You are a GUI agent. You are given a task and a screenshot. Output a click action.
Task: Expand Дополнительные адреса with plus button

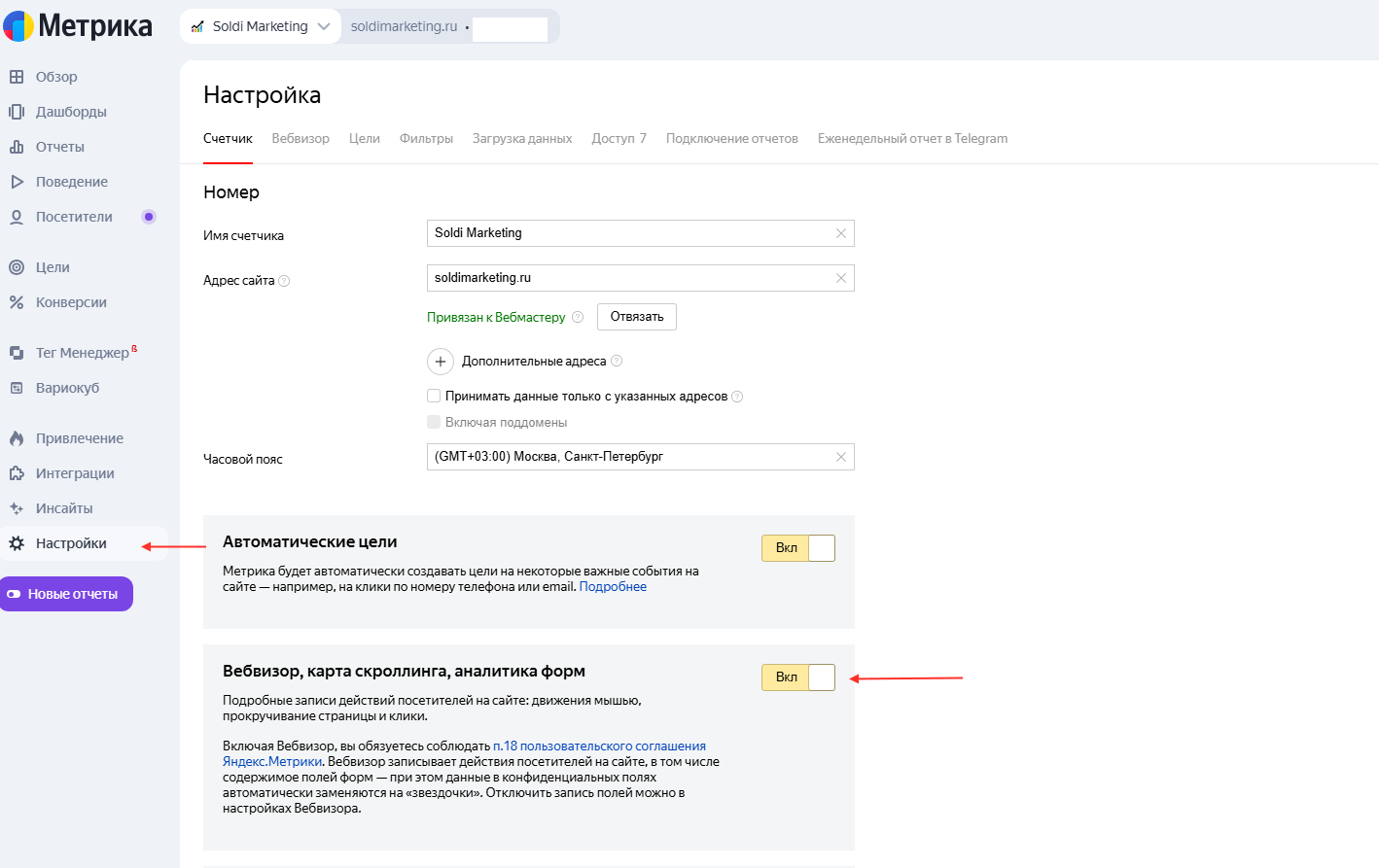click(x=441, y=362)
